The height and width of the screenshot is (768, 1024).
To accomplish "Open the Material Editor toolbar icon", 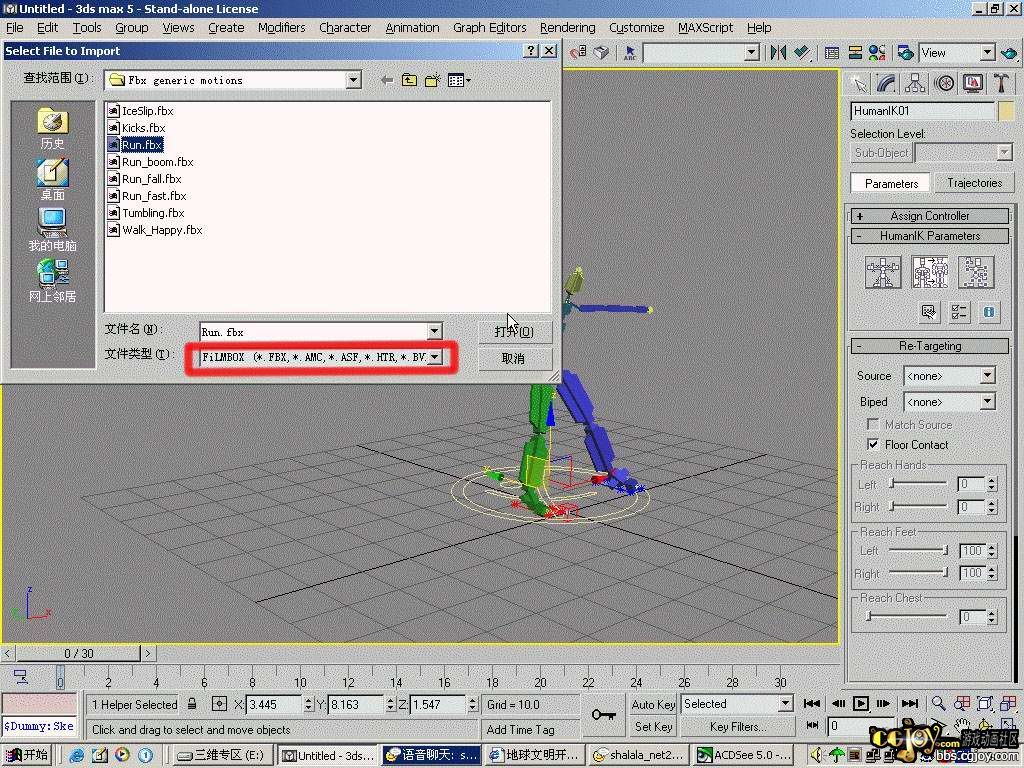I will click(x=877, y=52).
